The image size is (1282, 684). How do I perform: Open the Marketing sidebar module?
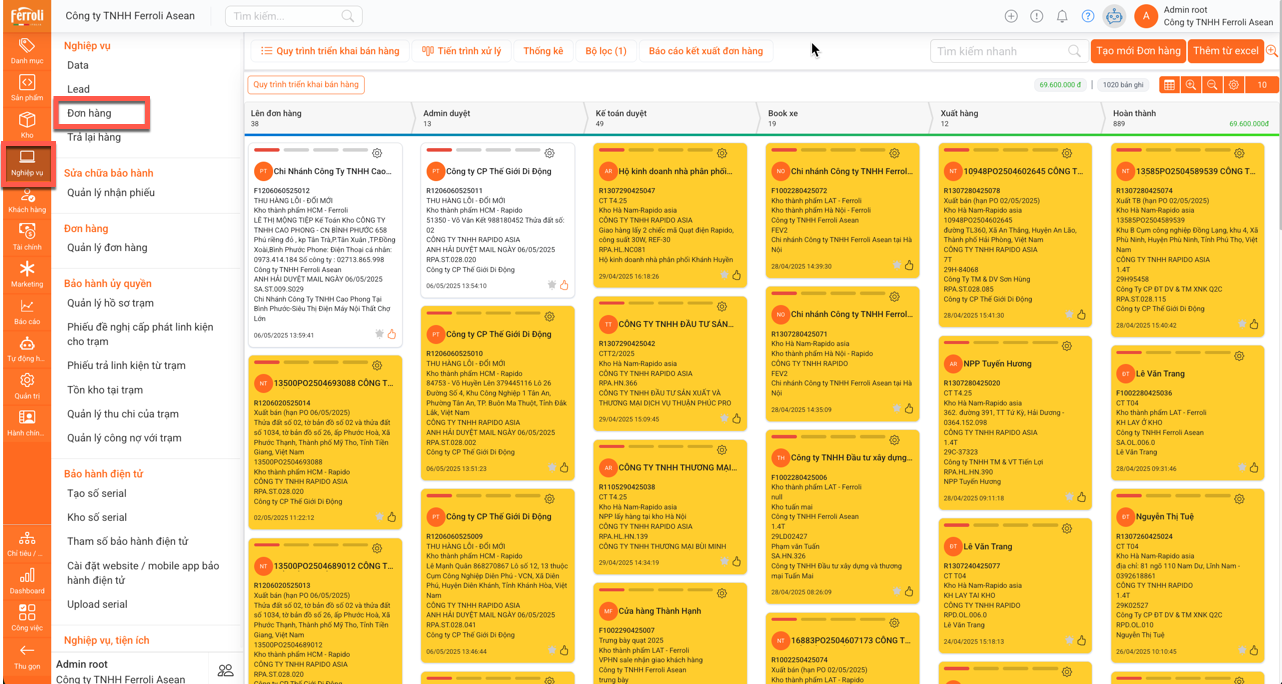pyautogui.click(x=27, y=274)
